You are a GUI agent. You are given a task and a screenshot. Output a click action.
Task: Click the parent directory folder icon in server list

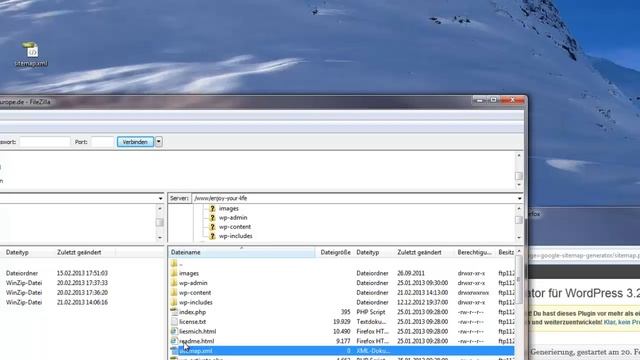pos(174,263)
